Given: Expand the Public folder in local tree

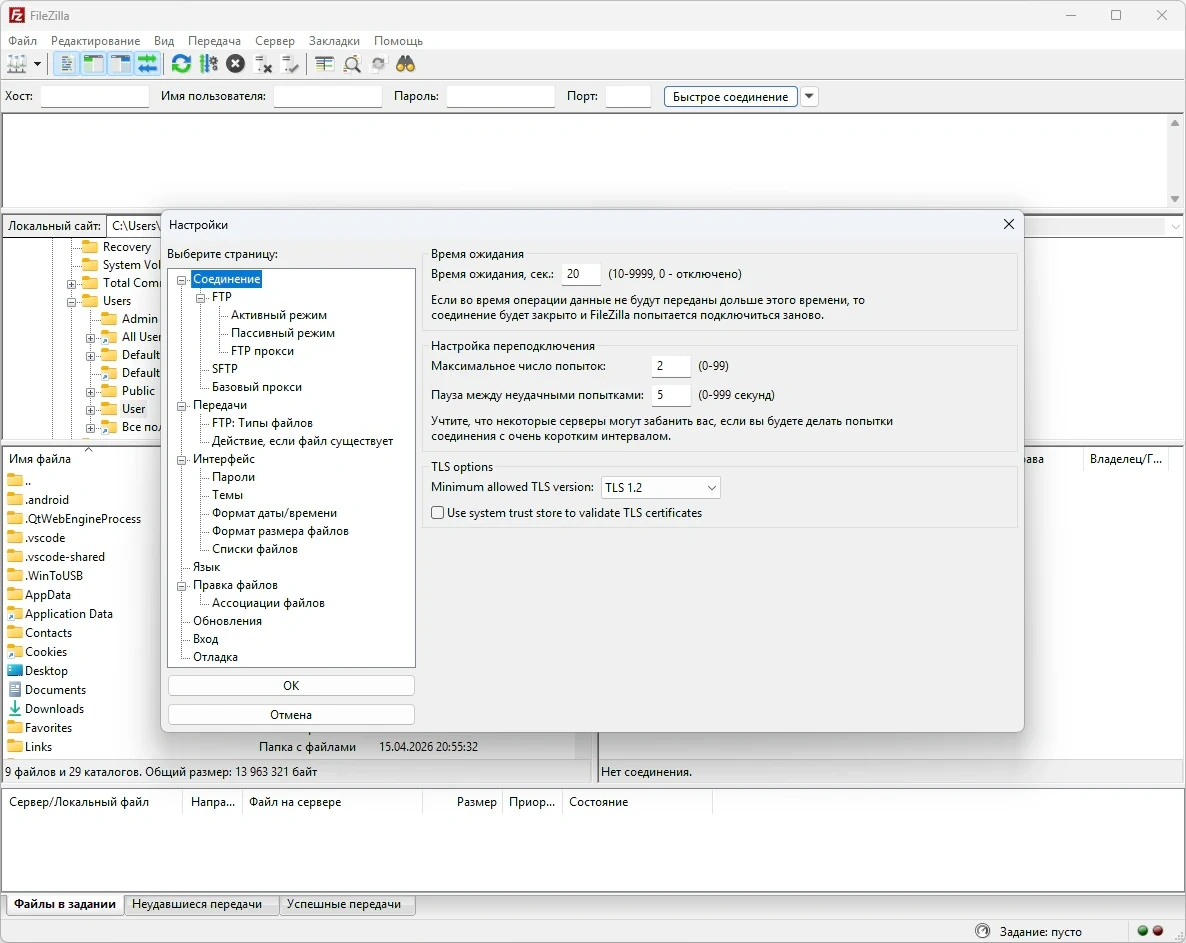Looking at the screenshot, I should click(x=90, y=392).
